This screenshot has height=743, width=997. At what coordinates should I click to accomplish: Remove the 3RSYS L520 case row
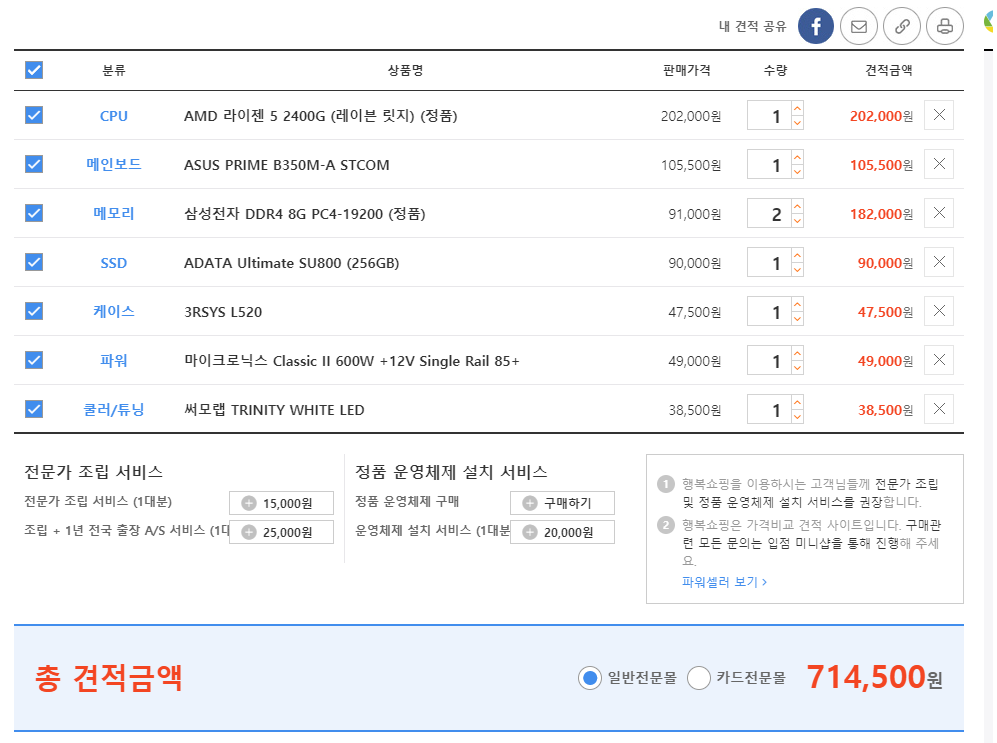click(x=939, y=311)
